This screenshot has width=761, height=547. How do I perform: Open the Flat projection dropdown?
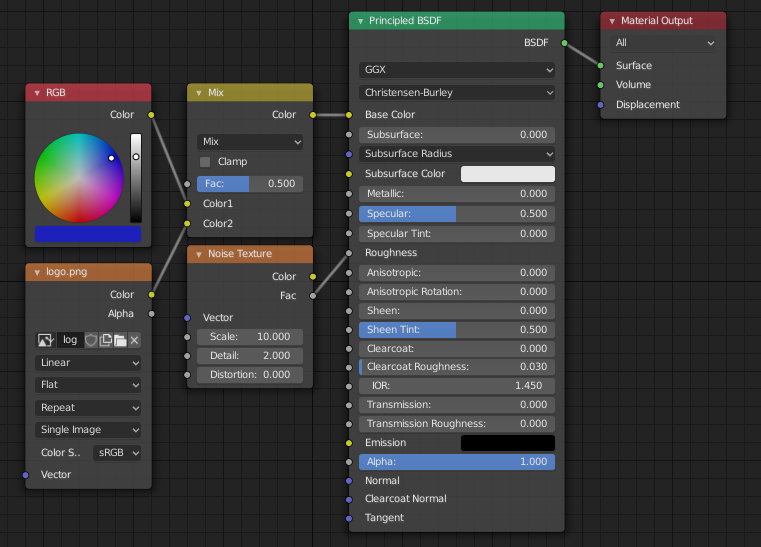(x=88, y=385)
